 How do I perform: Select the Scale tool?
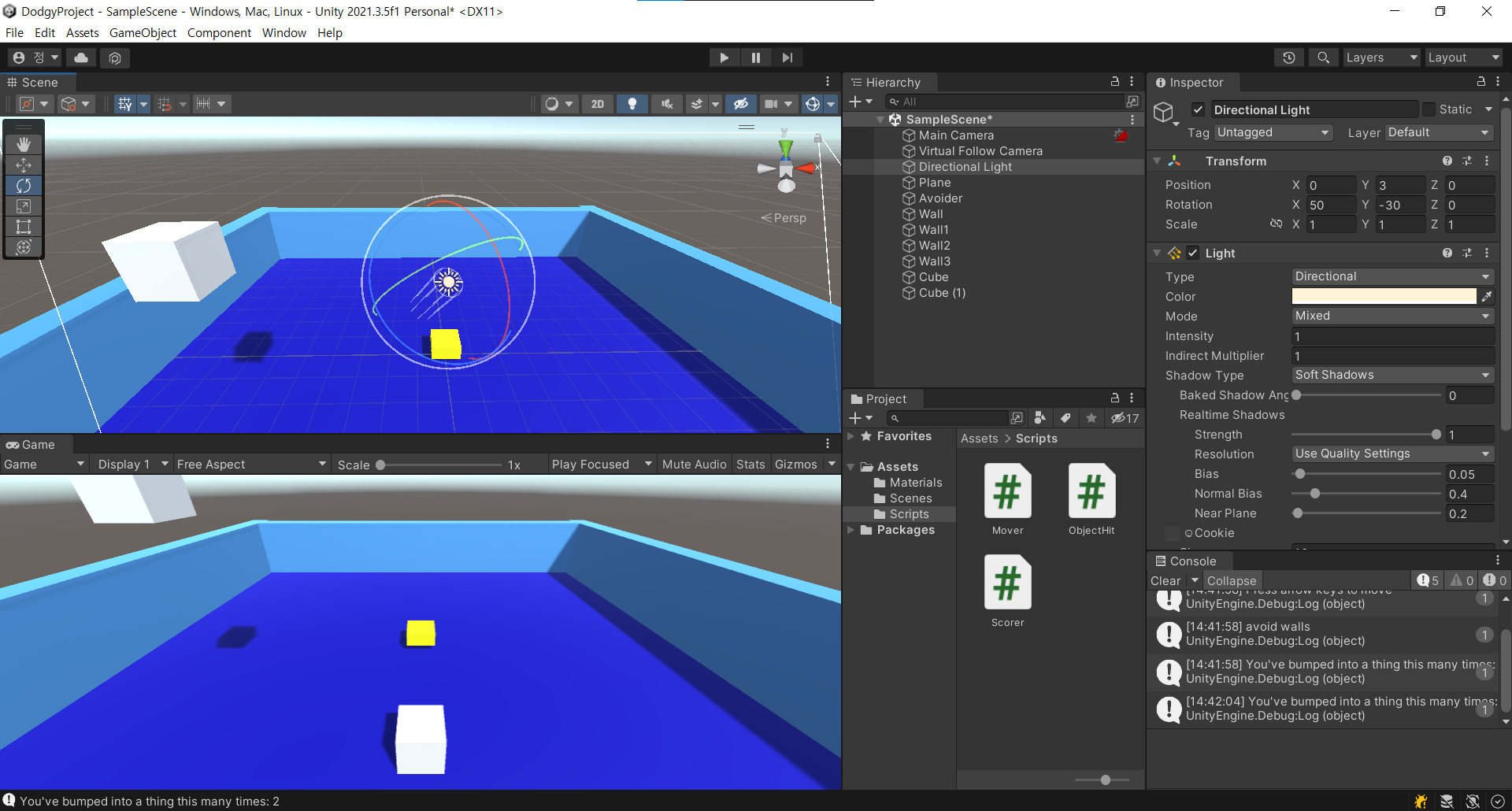pyautogui.click(x=24, y=206)
